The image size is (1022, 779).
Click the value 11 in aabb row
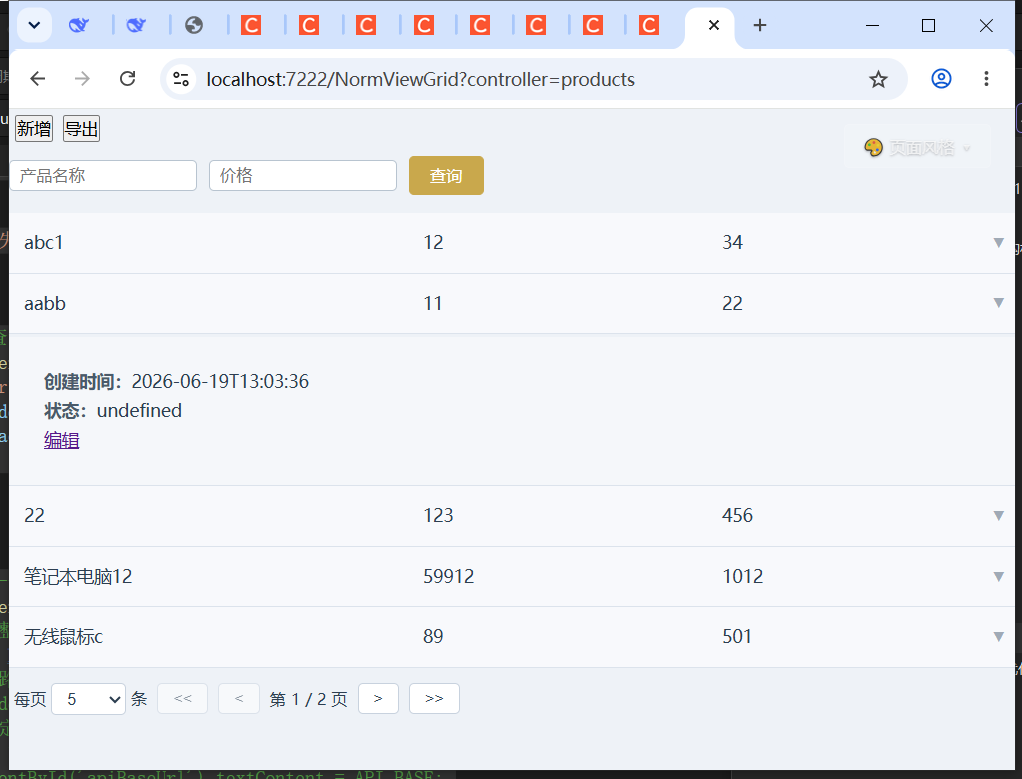point(433,303)
